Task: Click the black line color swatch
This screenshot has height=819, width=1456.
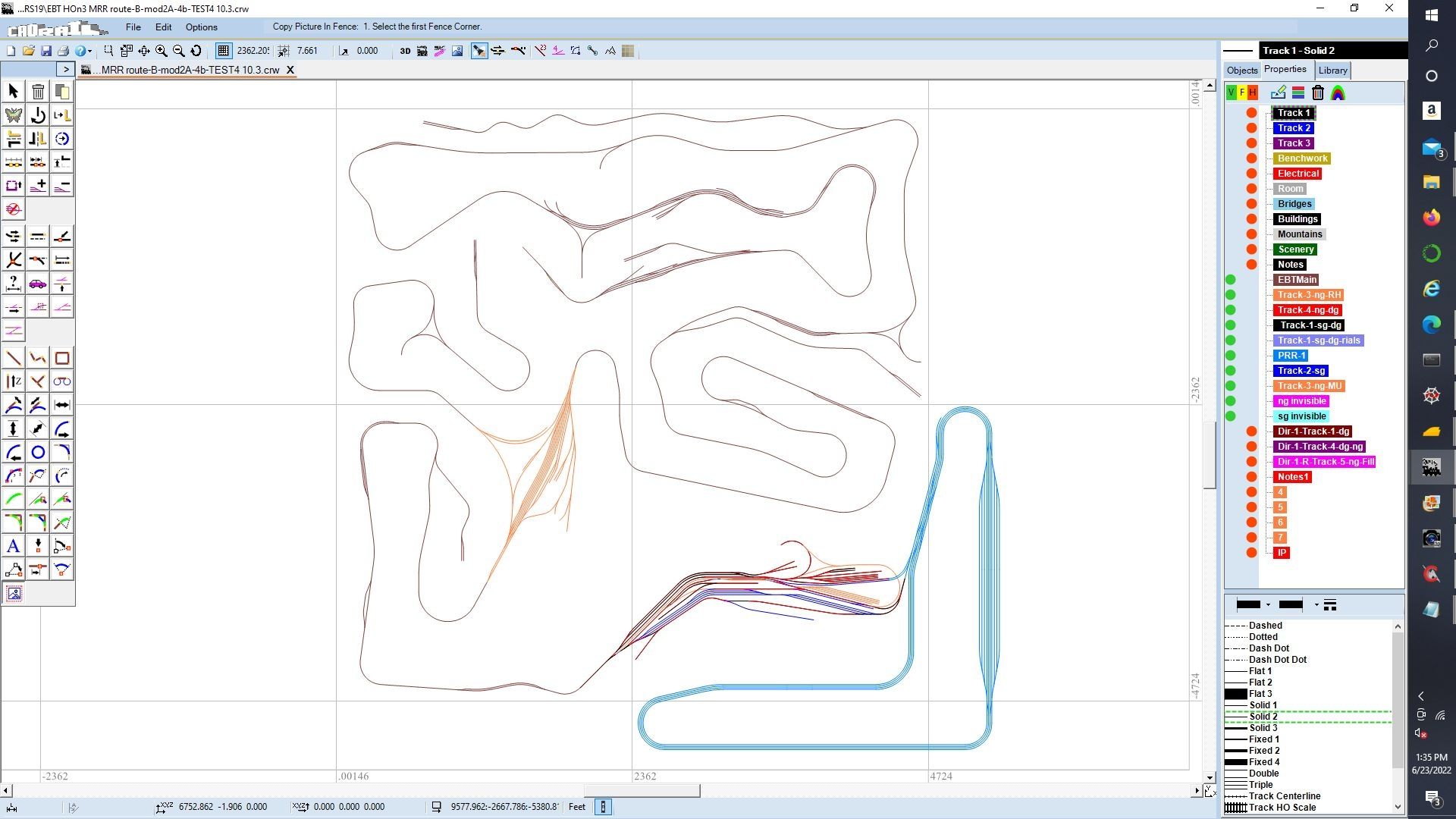Action: pos(1248,605)
